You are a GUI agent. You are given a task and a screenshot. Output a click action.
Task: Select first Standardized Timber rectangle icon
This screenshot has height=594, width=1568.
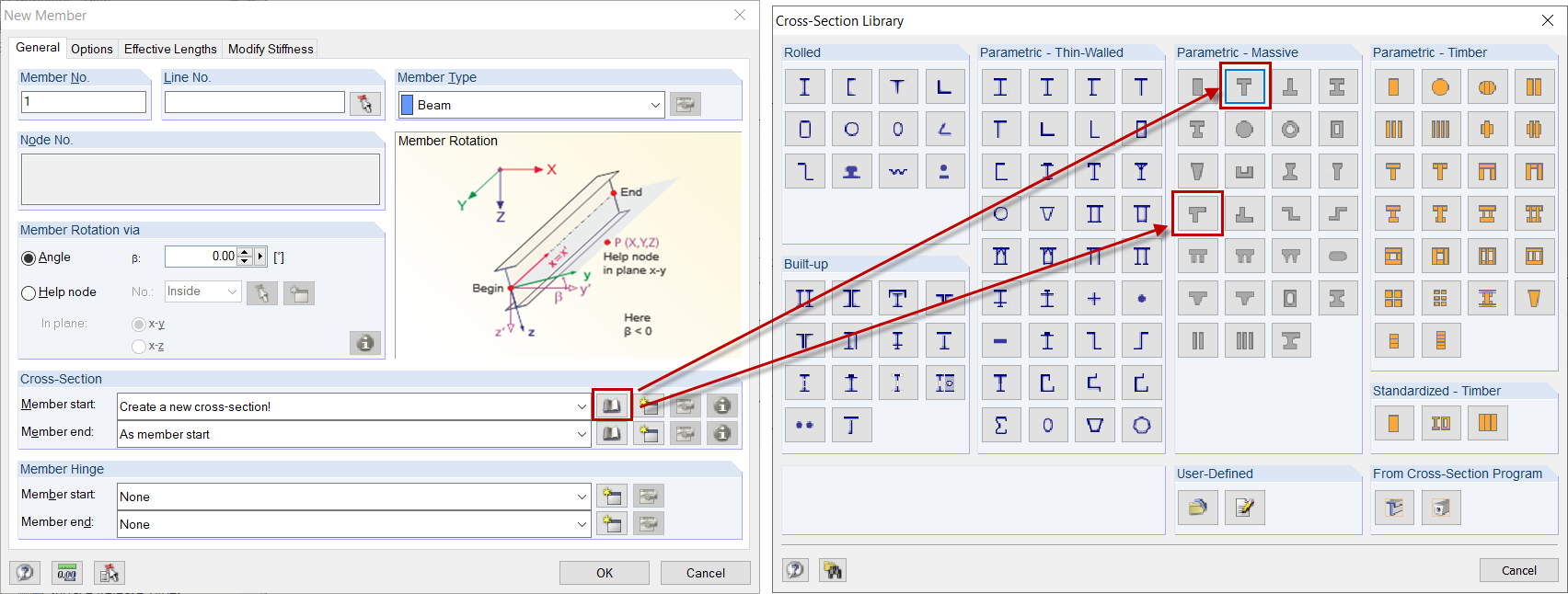point(1393,424)
